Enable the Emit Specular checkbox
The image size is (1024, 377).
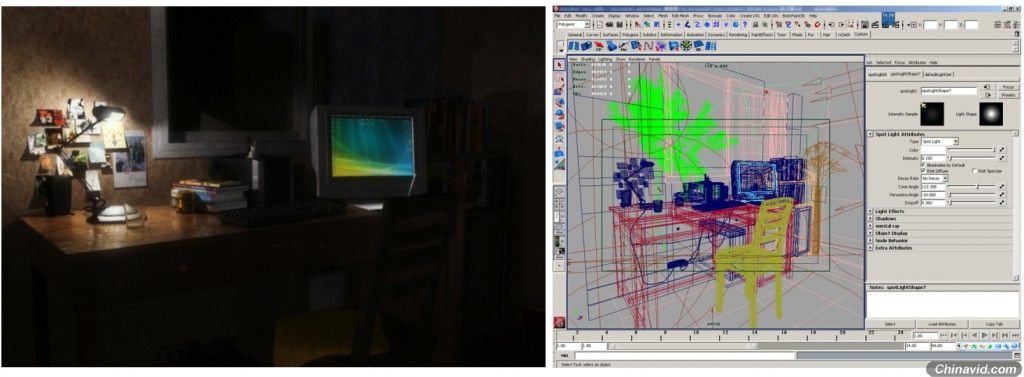[x=974, y=171]
